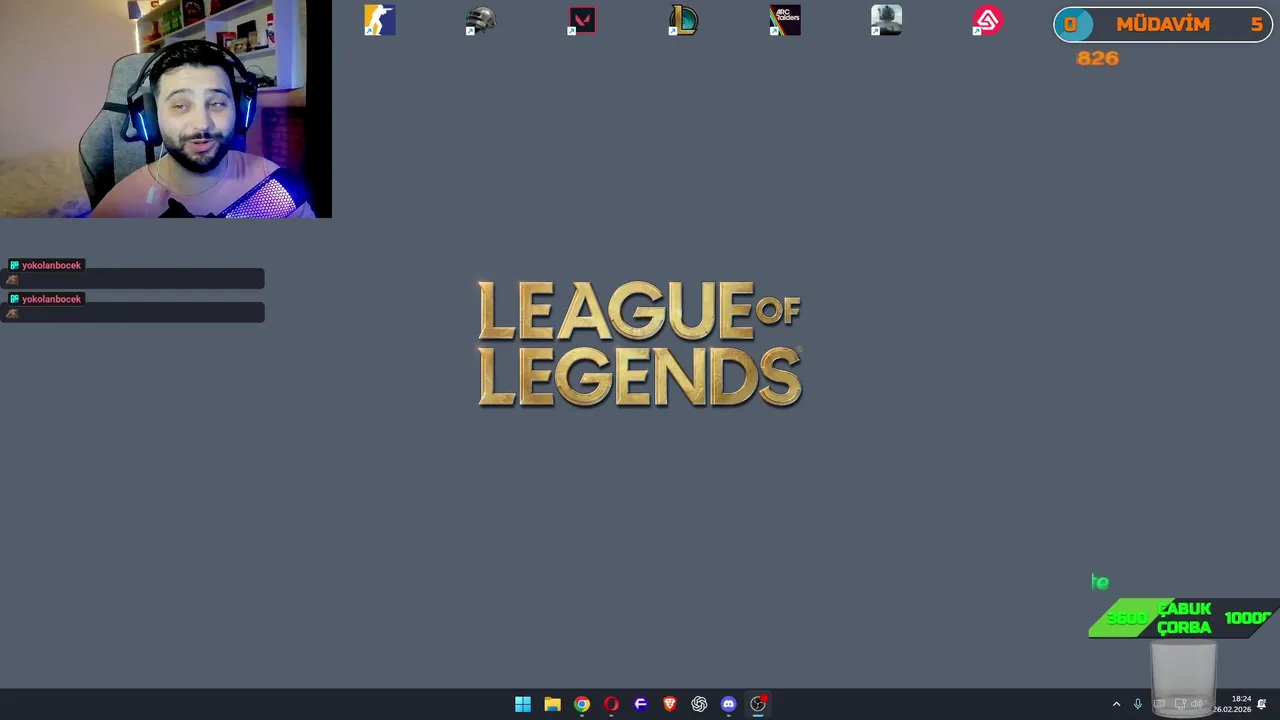Image resolution: width=1280 pixels, height=720 pixels.
Task: Show hidden system tray icons
Action: click(1116, 704)
